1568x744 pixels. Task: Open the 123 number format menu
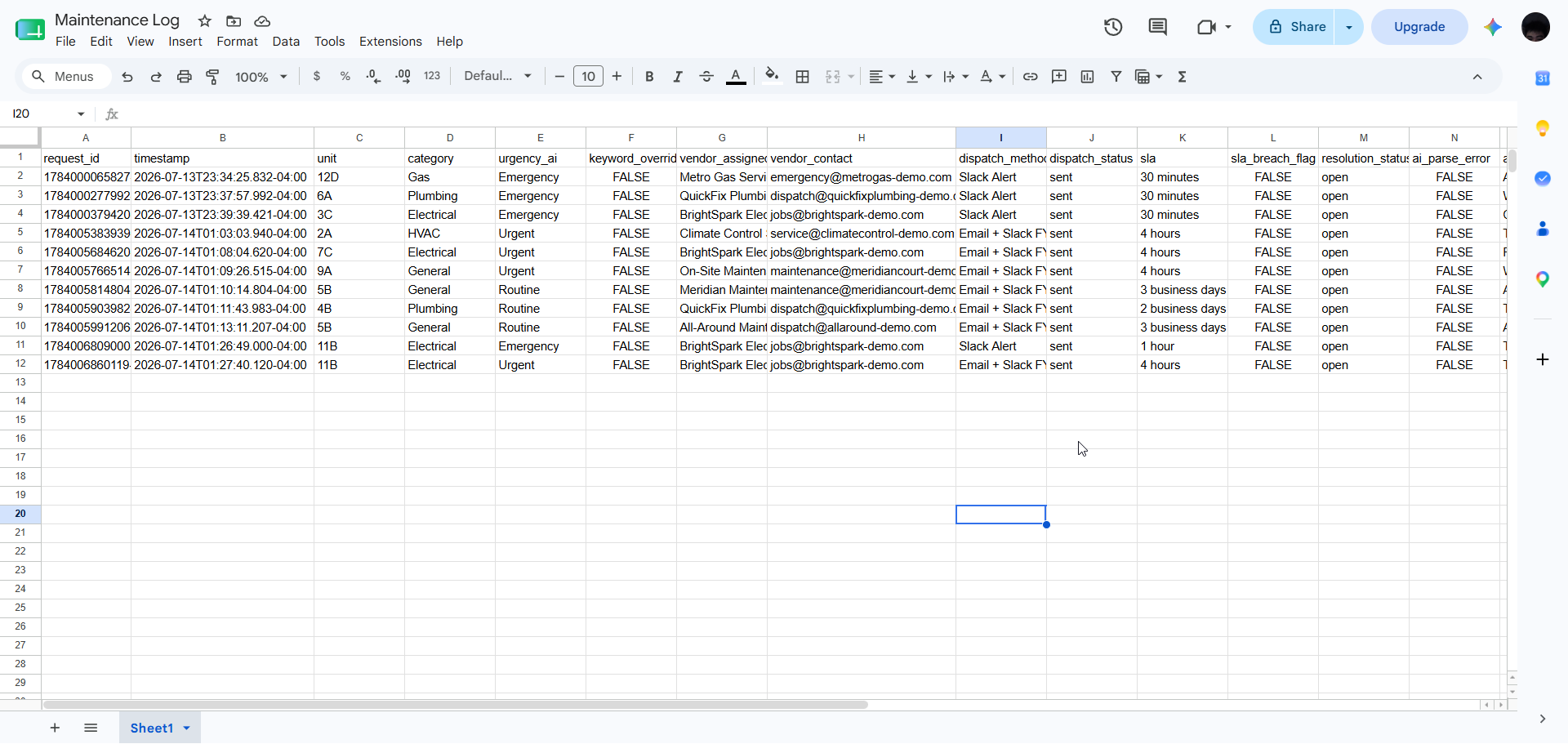432,77
